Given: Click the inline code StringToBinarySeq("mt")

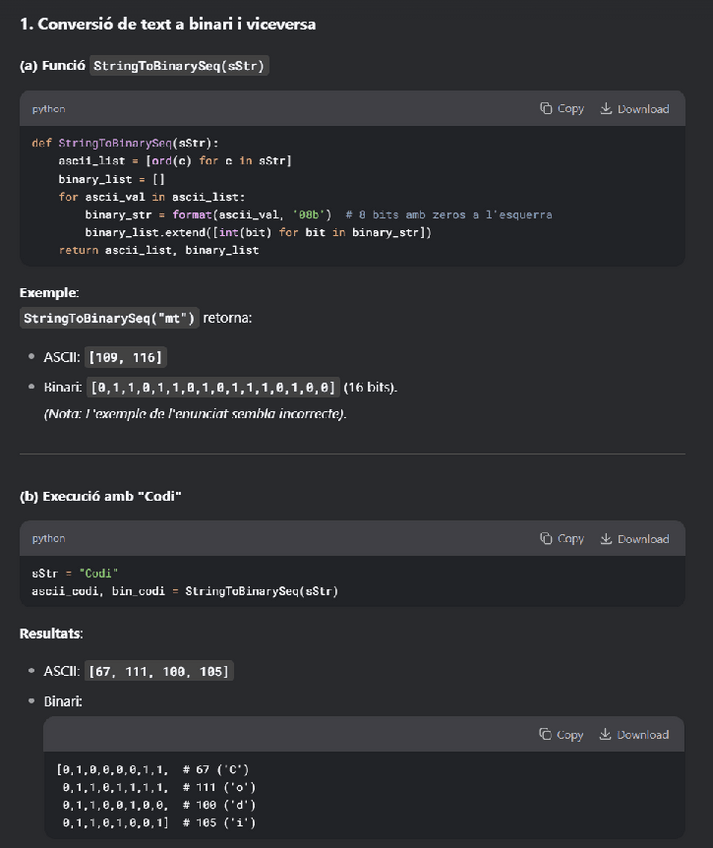Looking at the screenshot, I should coord(110,318).
